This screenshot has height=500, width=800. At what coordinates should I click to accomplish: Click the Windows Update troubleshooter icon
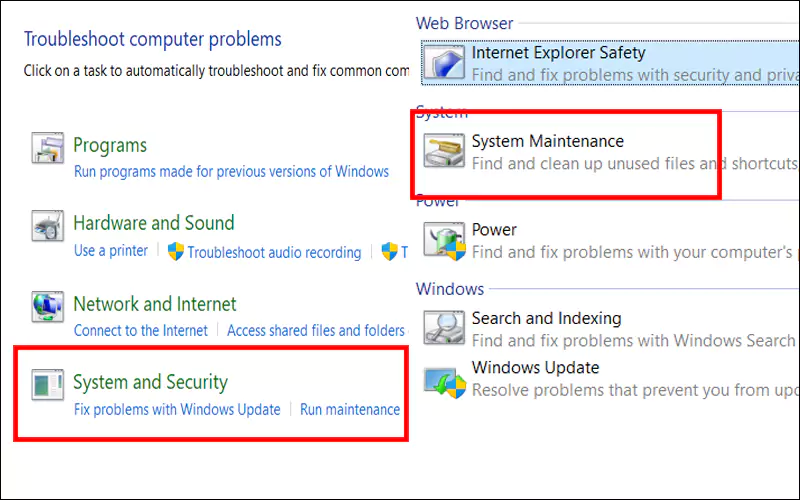[444, 381]
